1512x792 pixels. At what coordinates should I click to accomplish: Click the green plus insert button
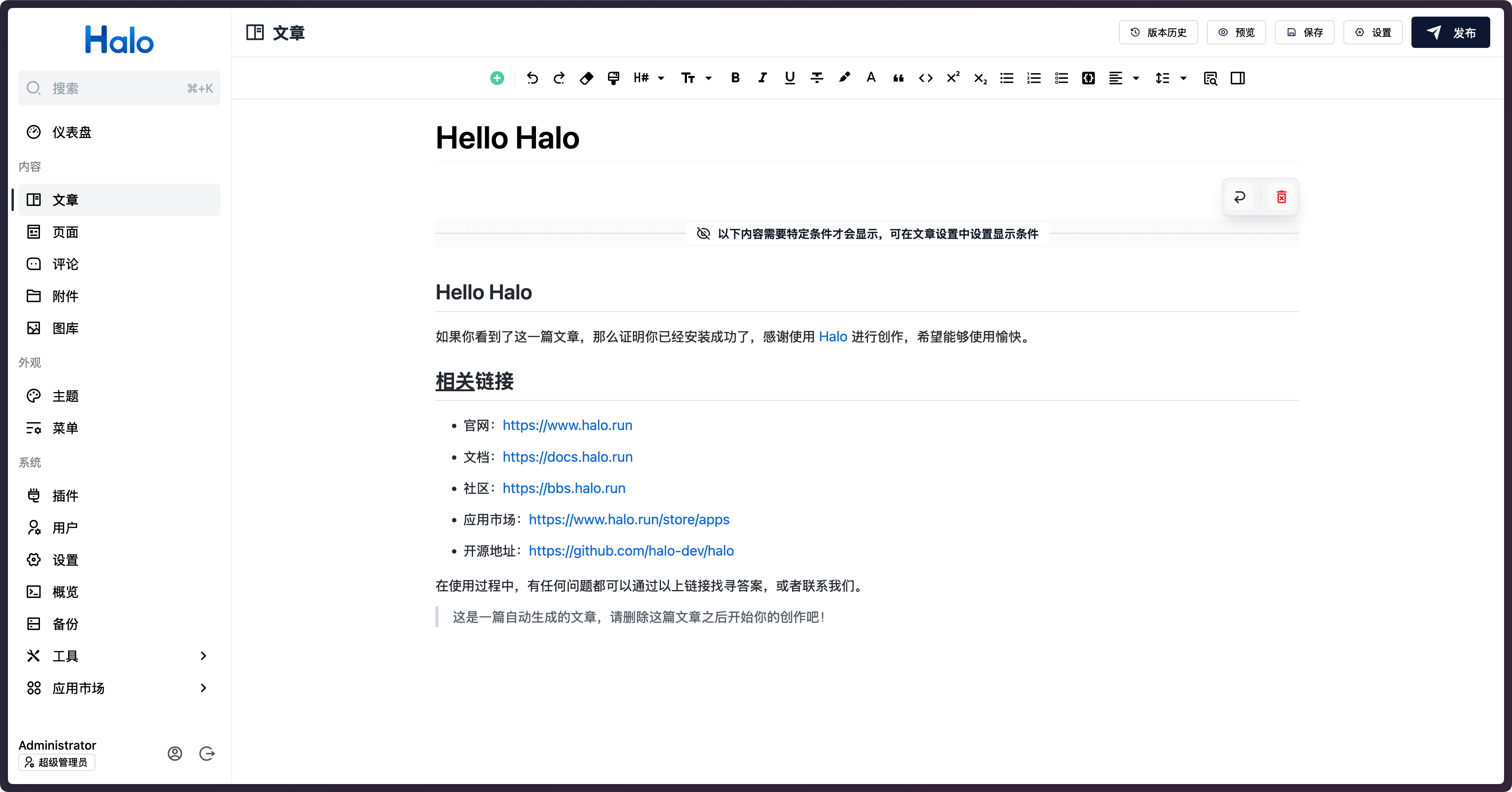tap(497, 78)
